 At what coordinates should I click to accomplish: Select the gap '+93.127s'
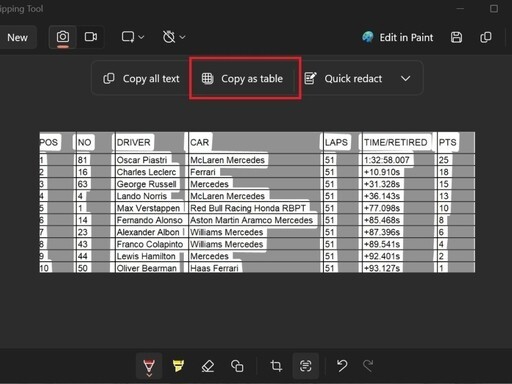pyautogui.click(x=382, y=268)
